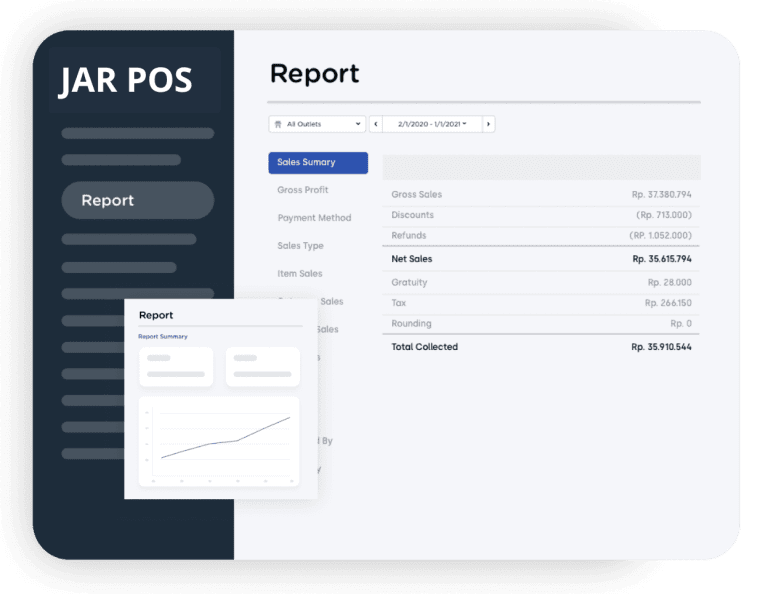Click Report in the sidebar

point(137,200)
